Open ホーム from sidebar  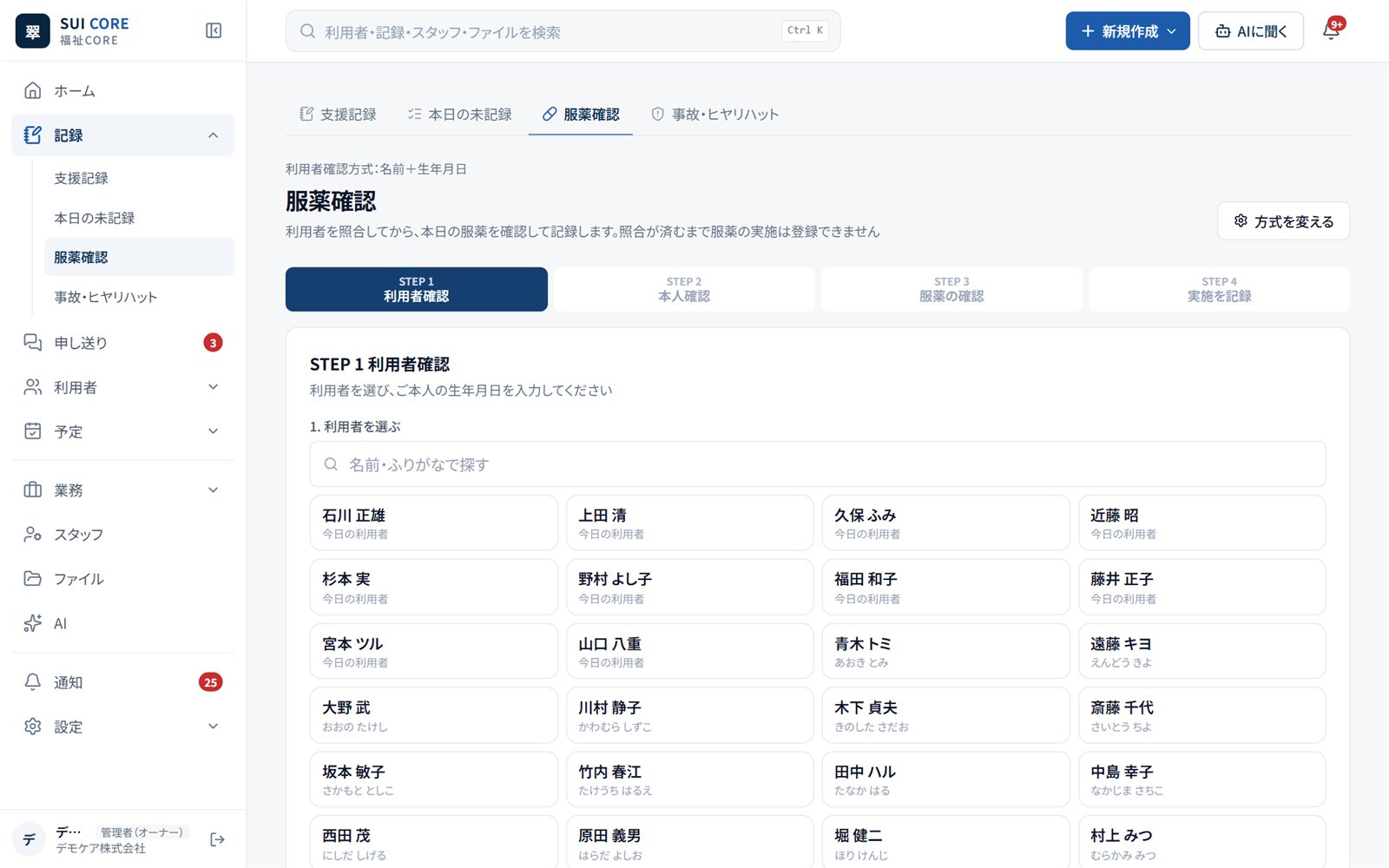pyautogui.click(x=123, y=90)
